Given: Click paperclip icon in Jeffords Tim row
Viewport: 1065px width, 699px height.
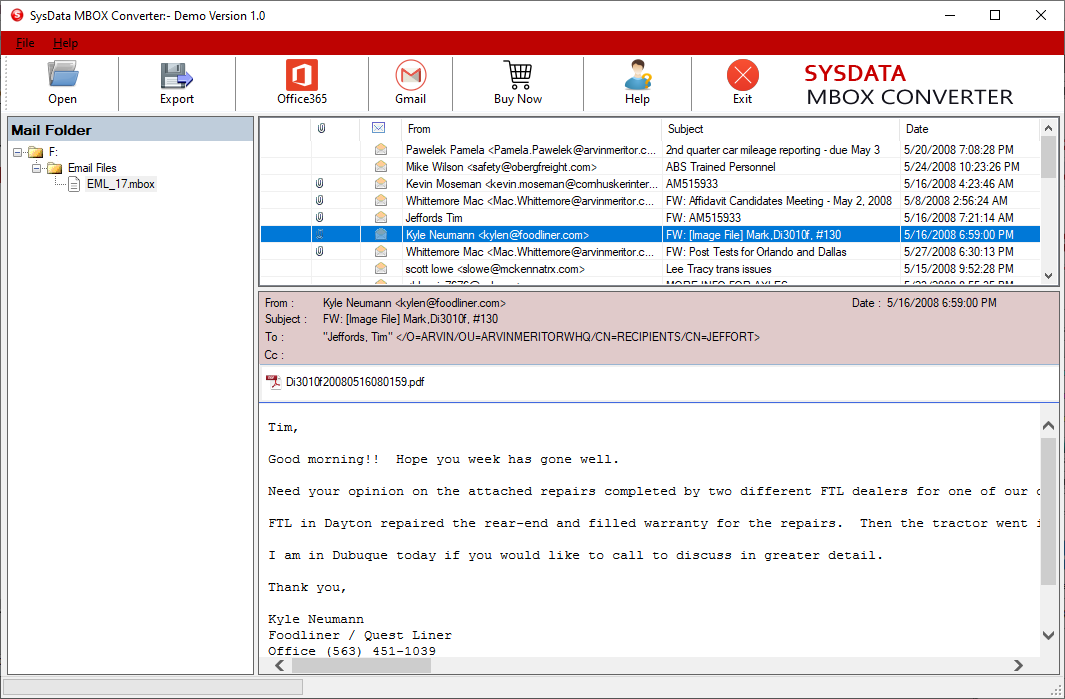Looking at the screenshot, I should click(319, 217).
